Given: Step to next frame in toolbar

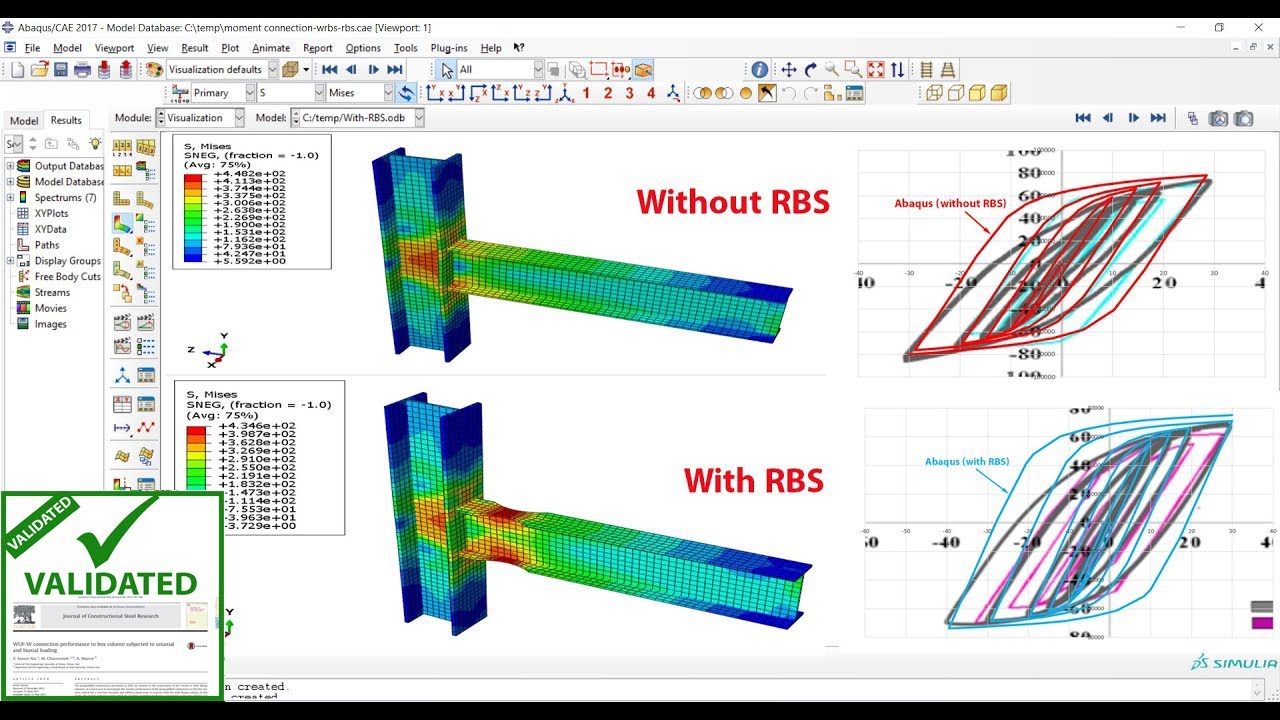Looking at the screenshot, I should [x=373, y=70].
